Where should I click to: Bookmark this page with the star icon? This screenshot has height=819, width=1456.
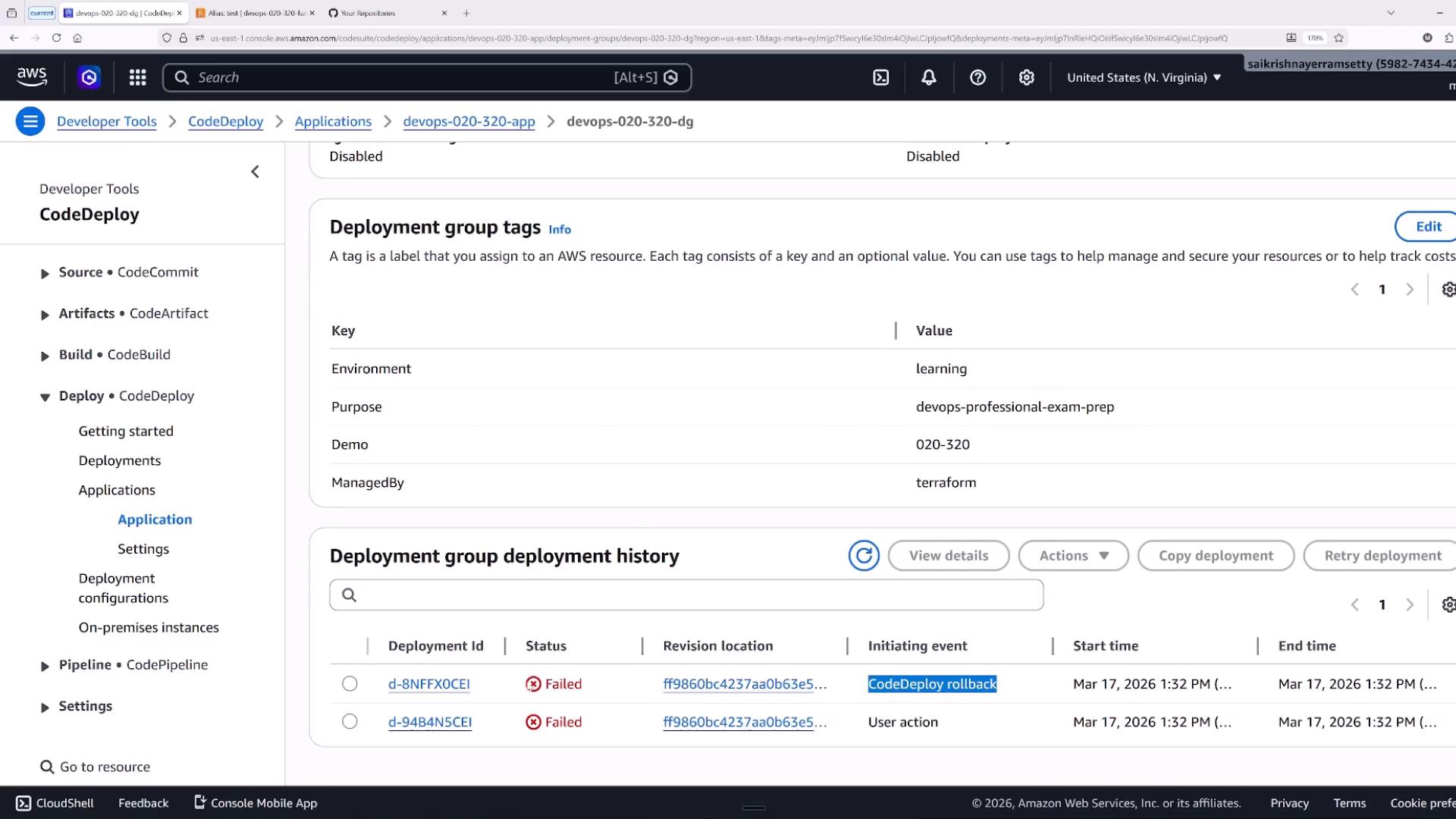(x=1338, y=38)
